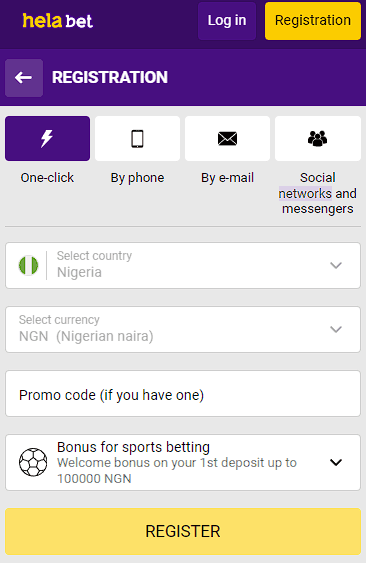Open the helabet logo homepage
The image size is (366, 563).
[57, 20]
